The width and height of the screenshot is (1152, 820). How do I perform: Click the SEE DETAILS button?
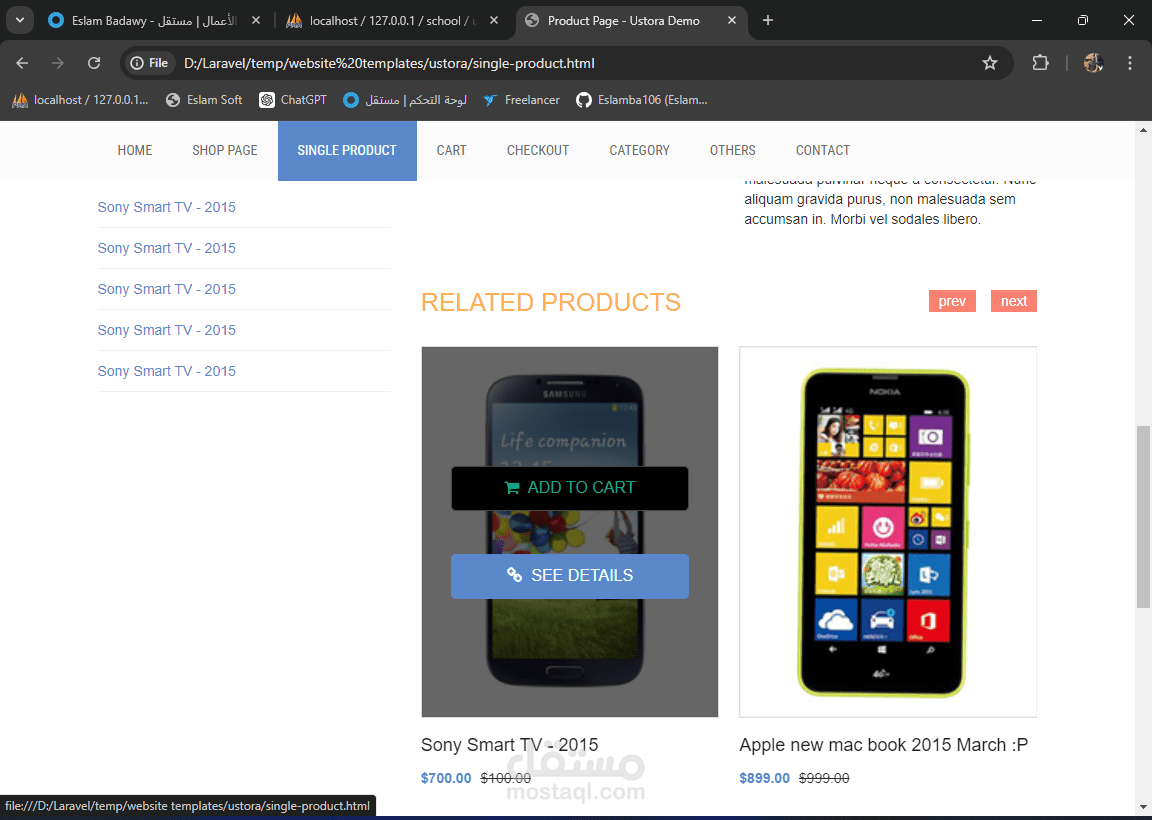[x=569, y=576]
